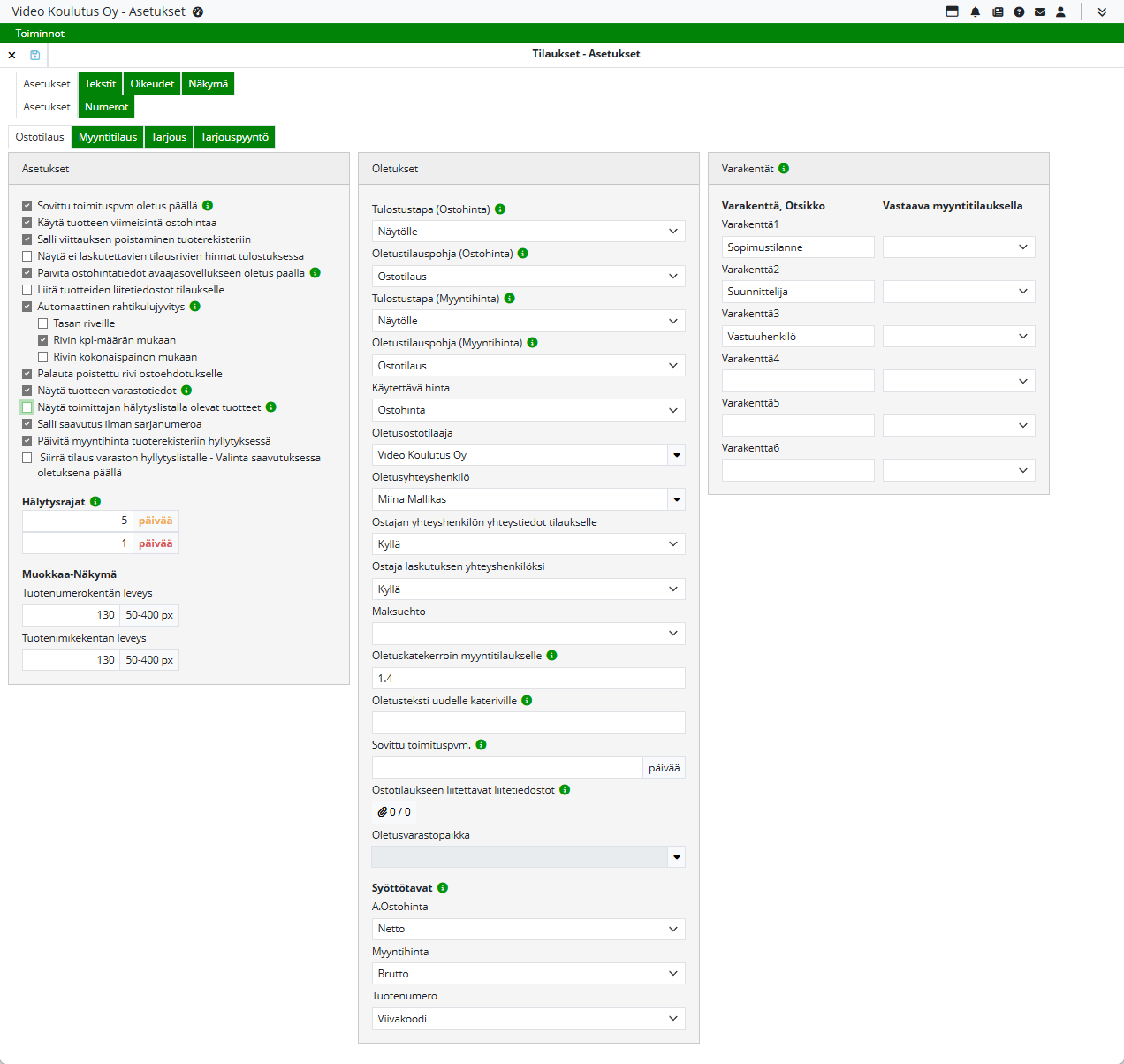Screen dimensions: 1124x1064
Task: Click the user profile icon
Action: [1061, 12]
